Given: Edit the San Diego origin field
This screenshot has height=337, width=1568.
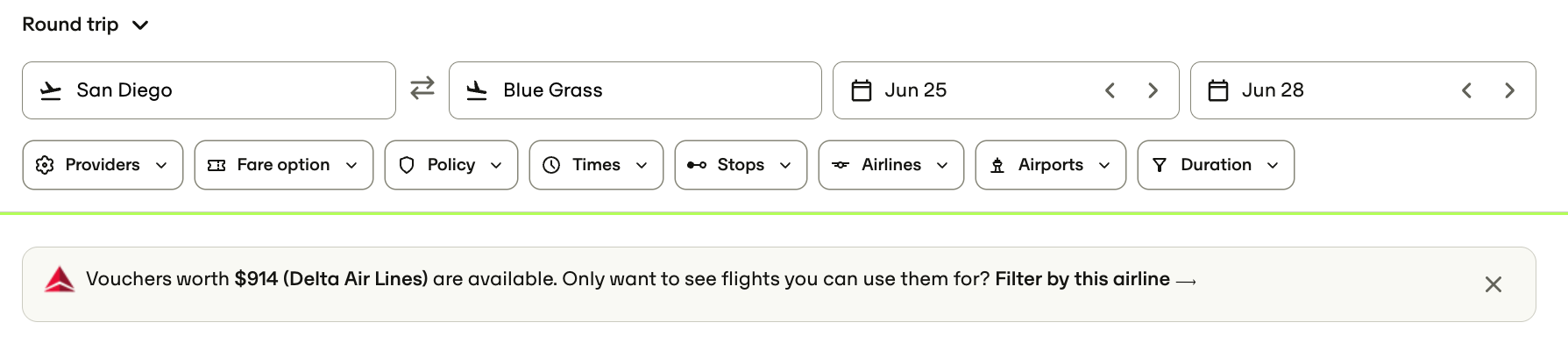Looking at the screenshot, I should click(x=209, y=90).
